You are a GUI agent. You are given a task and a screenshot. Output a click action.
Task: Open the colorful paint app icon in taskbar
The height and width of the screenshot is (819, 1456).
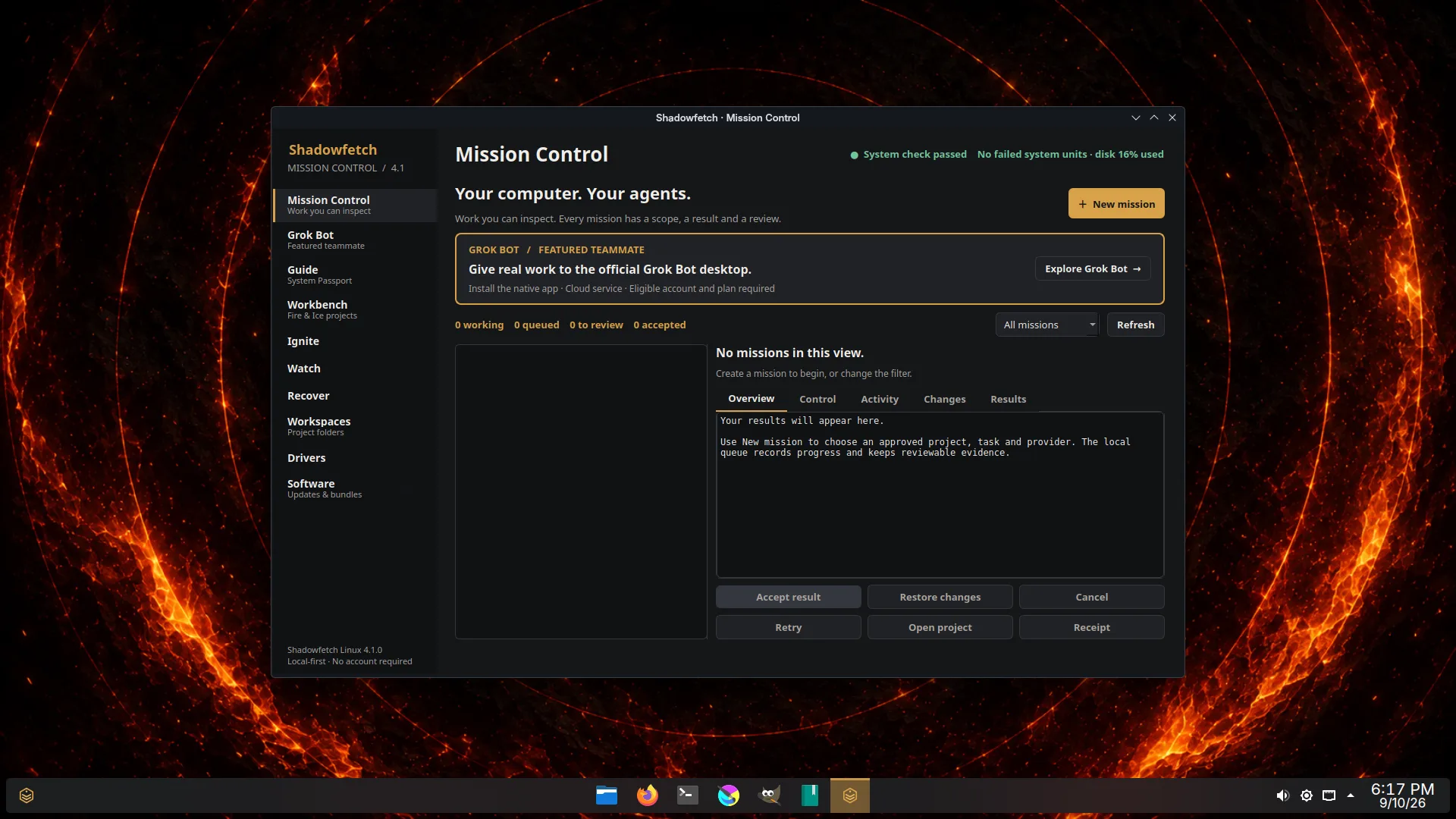coord(728,795)
